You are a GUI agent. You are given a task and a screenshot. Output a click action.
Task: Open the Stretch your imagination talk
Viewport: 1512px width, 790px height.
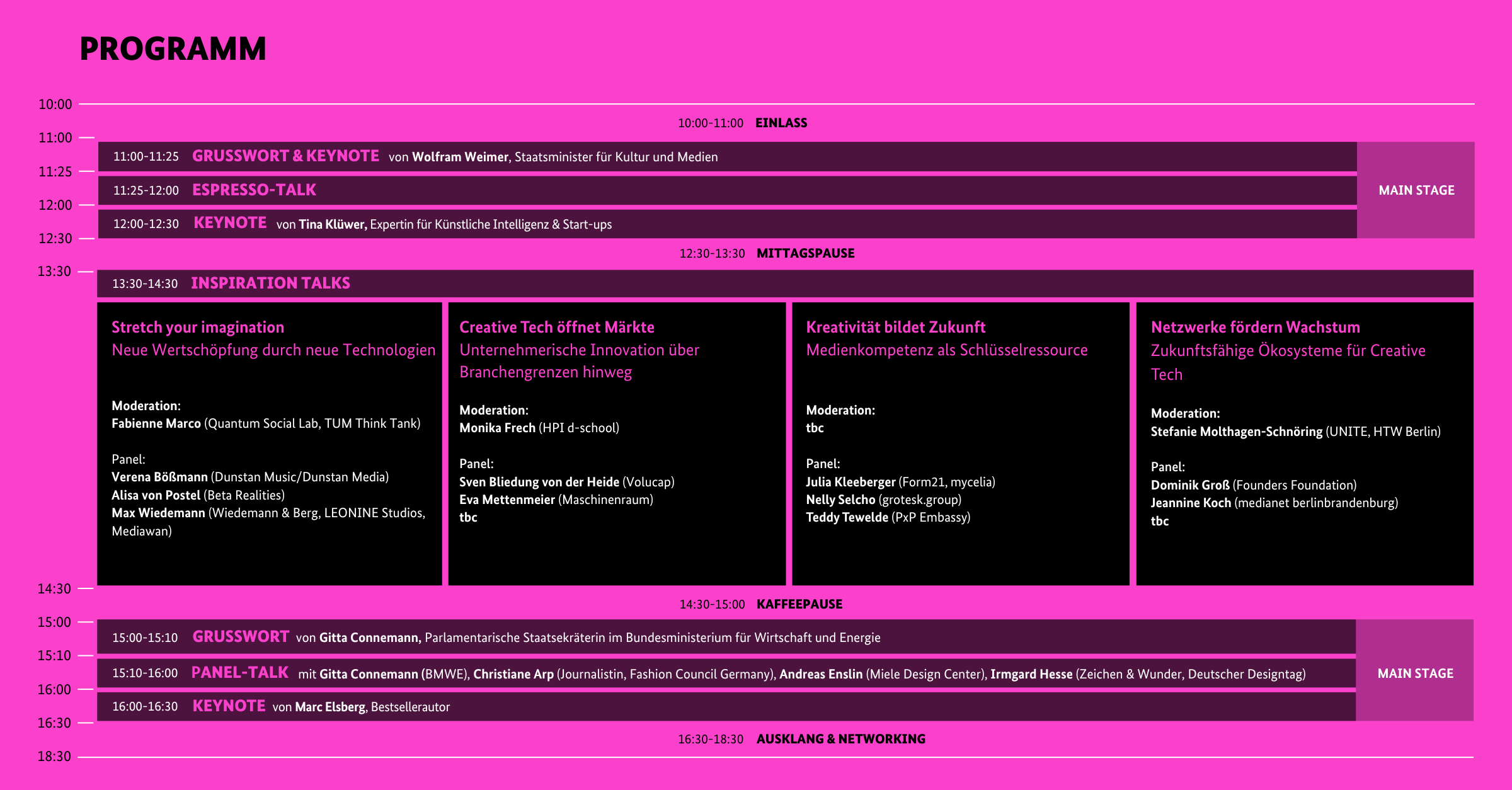pos(198,327)
